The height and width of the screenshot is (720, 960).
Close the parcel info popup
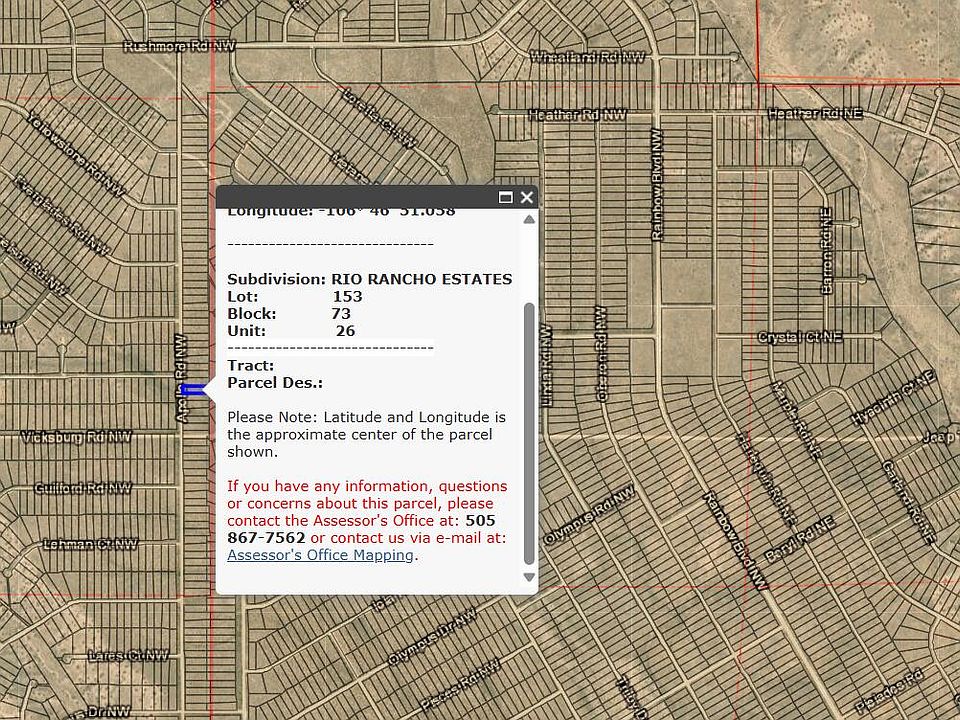point(527,198)
